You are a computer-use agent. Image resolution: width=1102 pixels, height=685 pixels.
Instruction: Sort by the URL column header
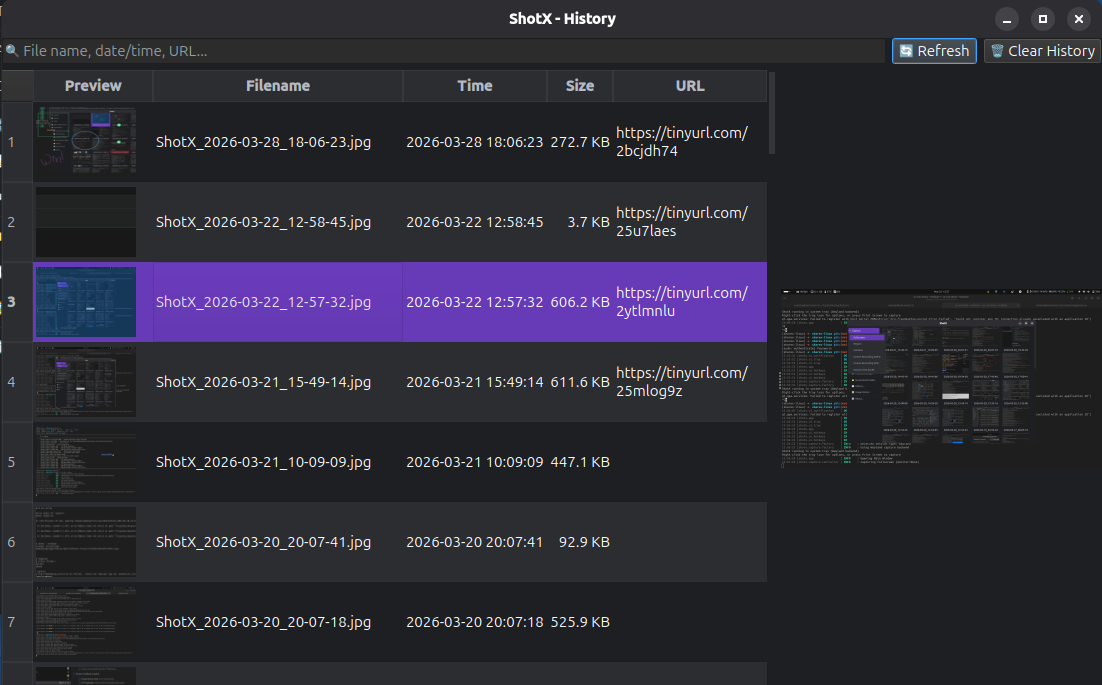pos(689,86)
